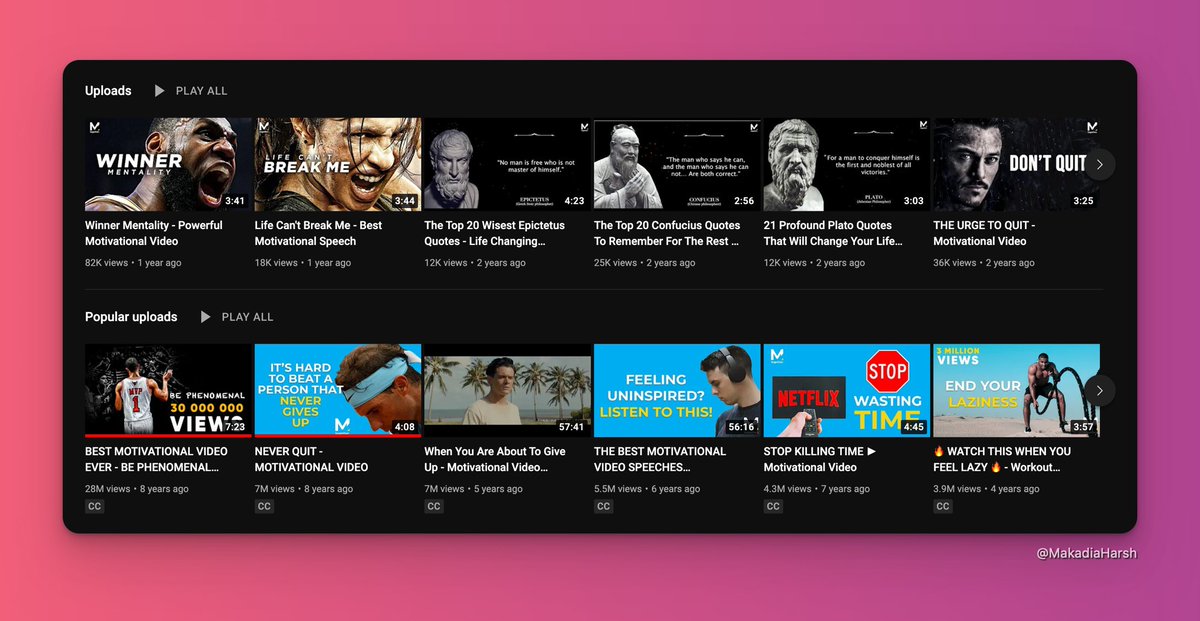The height and width of the screenshot is (621, 1200).
Task: Open the Never Gives Up tennis thumbnail
Action: pos(338,390)
